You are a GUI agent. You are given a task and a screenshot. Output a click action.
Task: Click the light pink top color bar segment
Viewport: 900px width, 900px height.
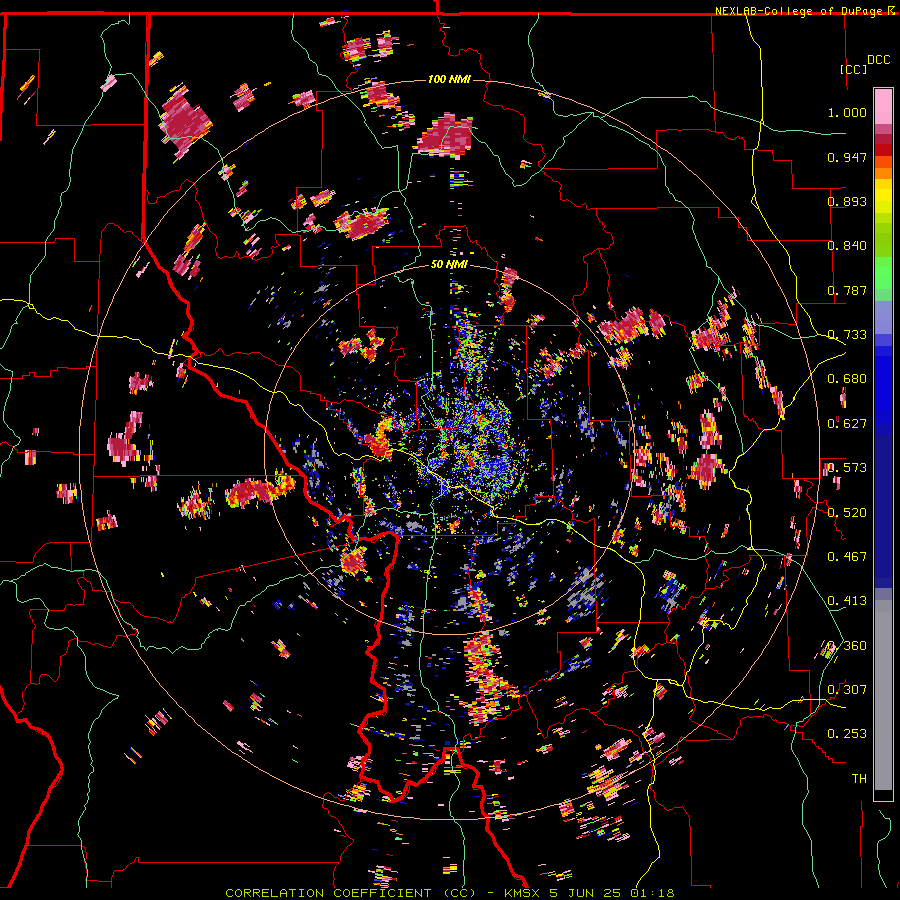coord(883,106)
